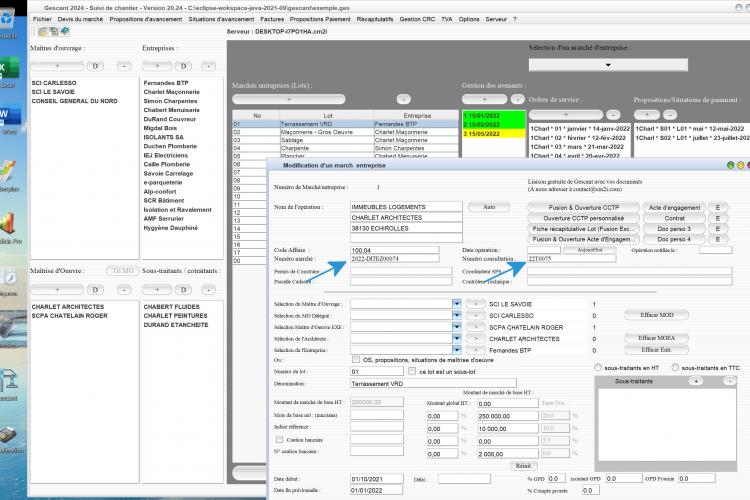The width and height of the screenshot is (750, 500).
Task: Select green avenant entry 2 15/02/2022
Action: click(493, 124)
